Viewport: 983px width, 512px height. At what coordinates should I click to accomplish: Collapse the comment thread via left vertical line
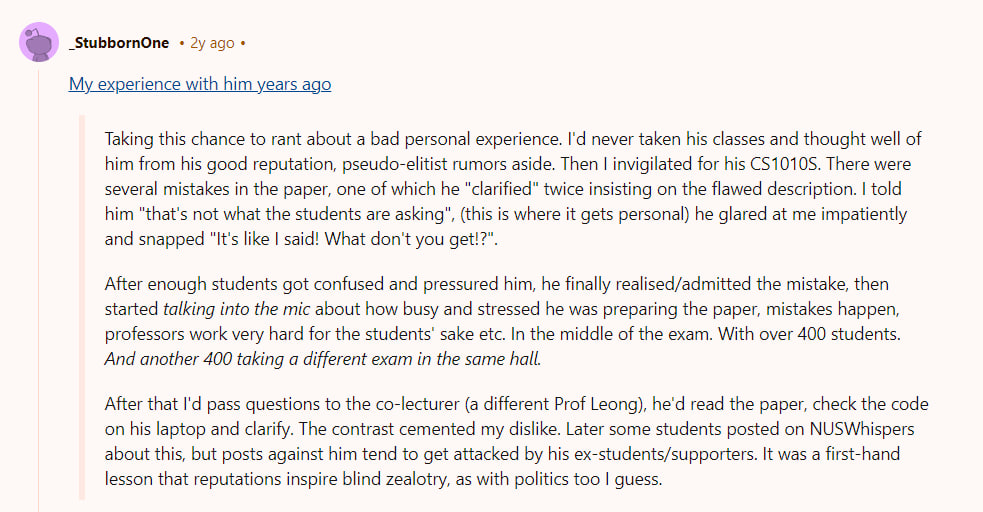point(39,300)
